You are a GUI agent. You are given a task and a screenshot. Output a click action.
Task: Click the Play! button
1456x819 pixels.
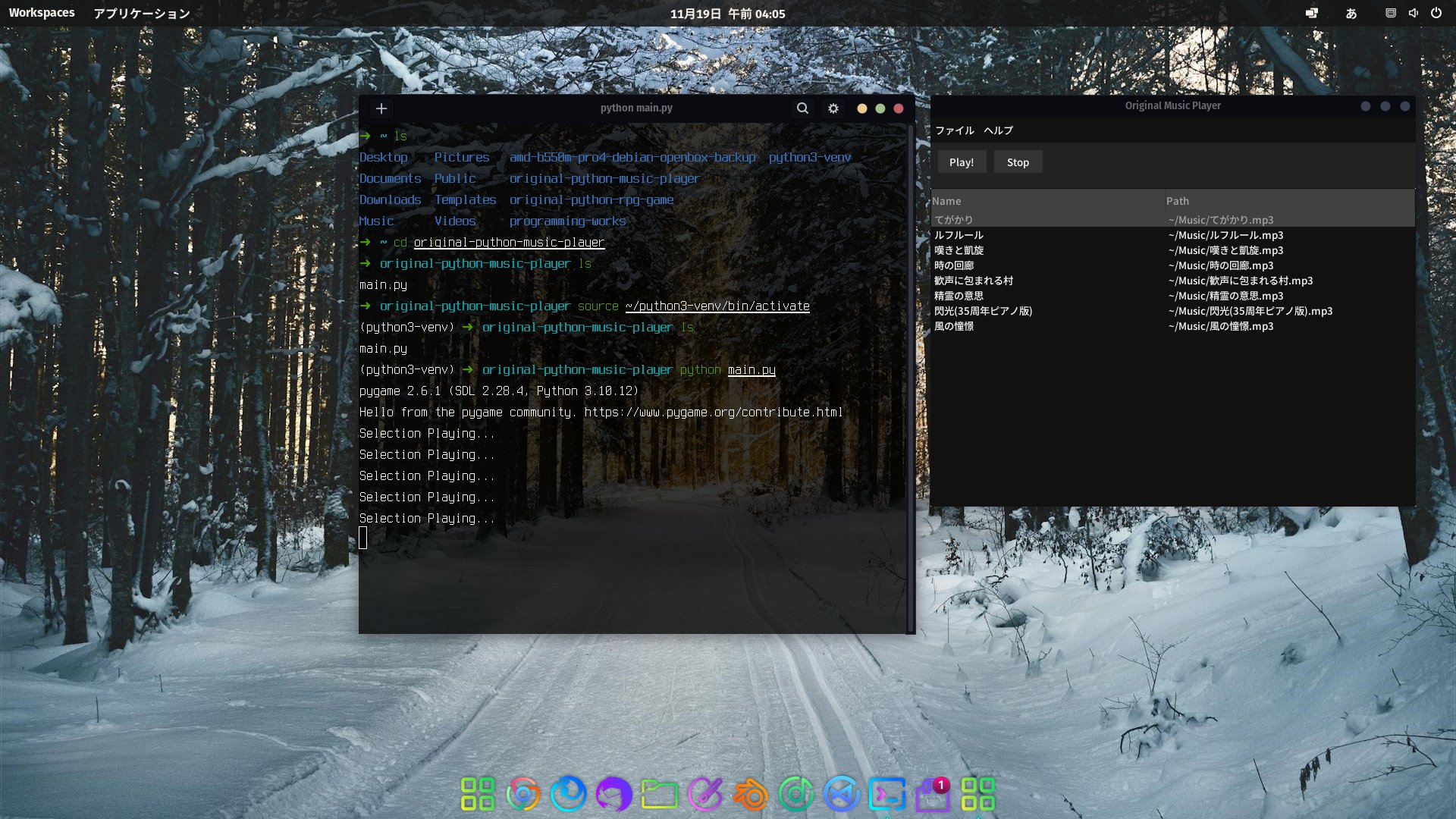click(961, 162)
